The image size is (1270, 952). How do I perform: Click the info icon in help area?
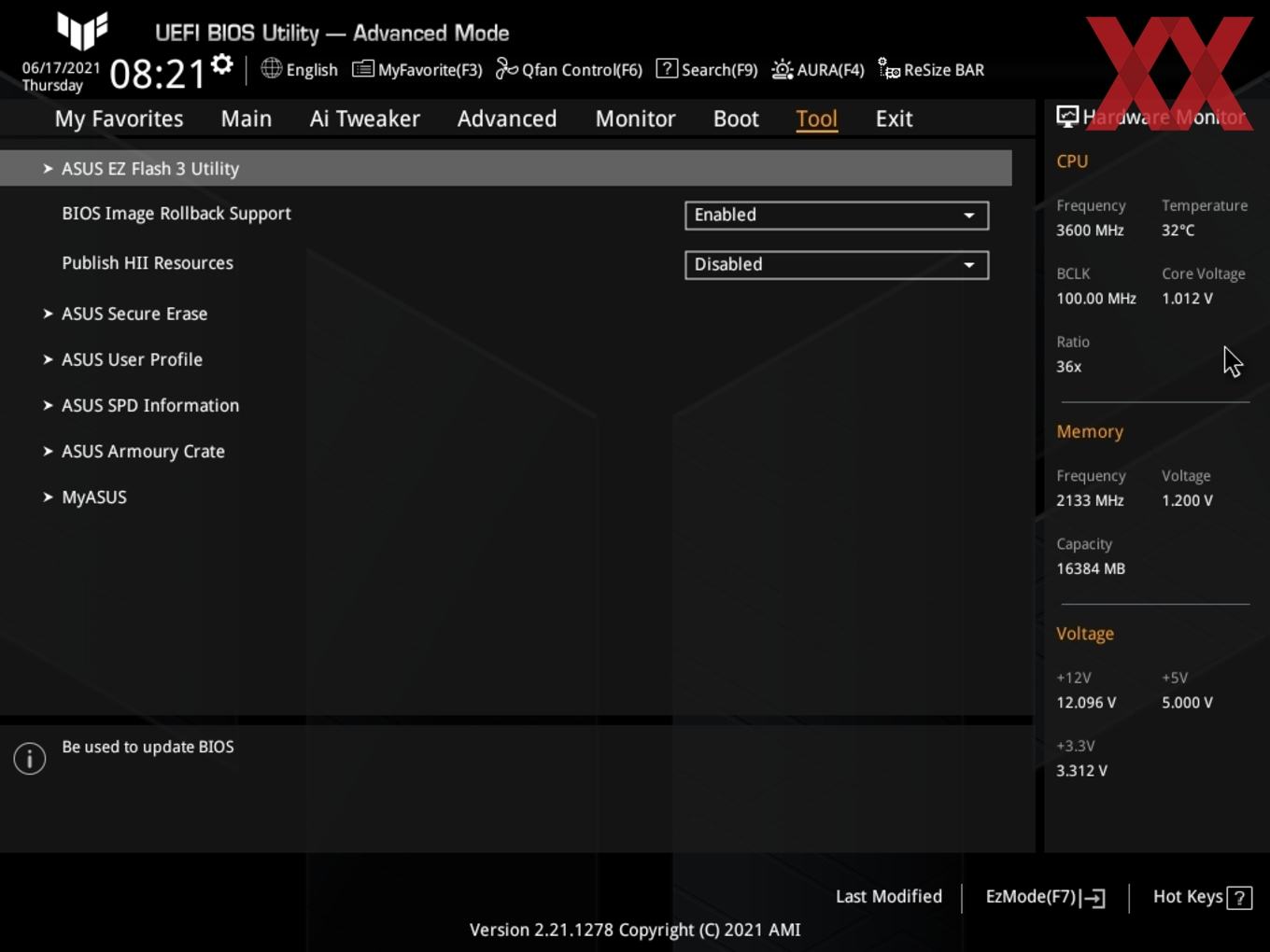(30, 759)
